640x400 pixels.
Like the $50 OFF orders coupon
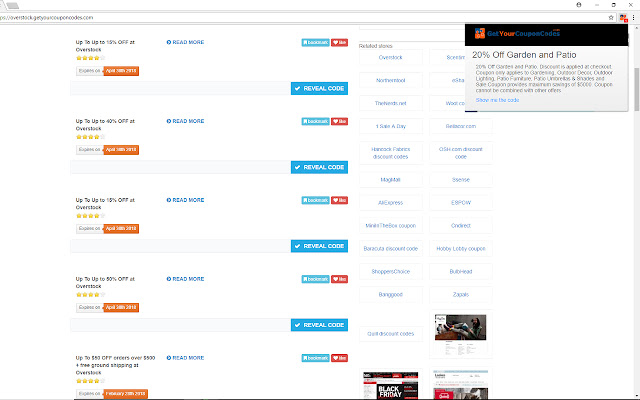click(339, 358)
